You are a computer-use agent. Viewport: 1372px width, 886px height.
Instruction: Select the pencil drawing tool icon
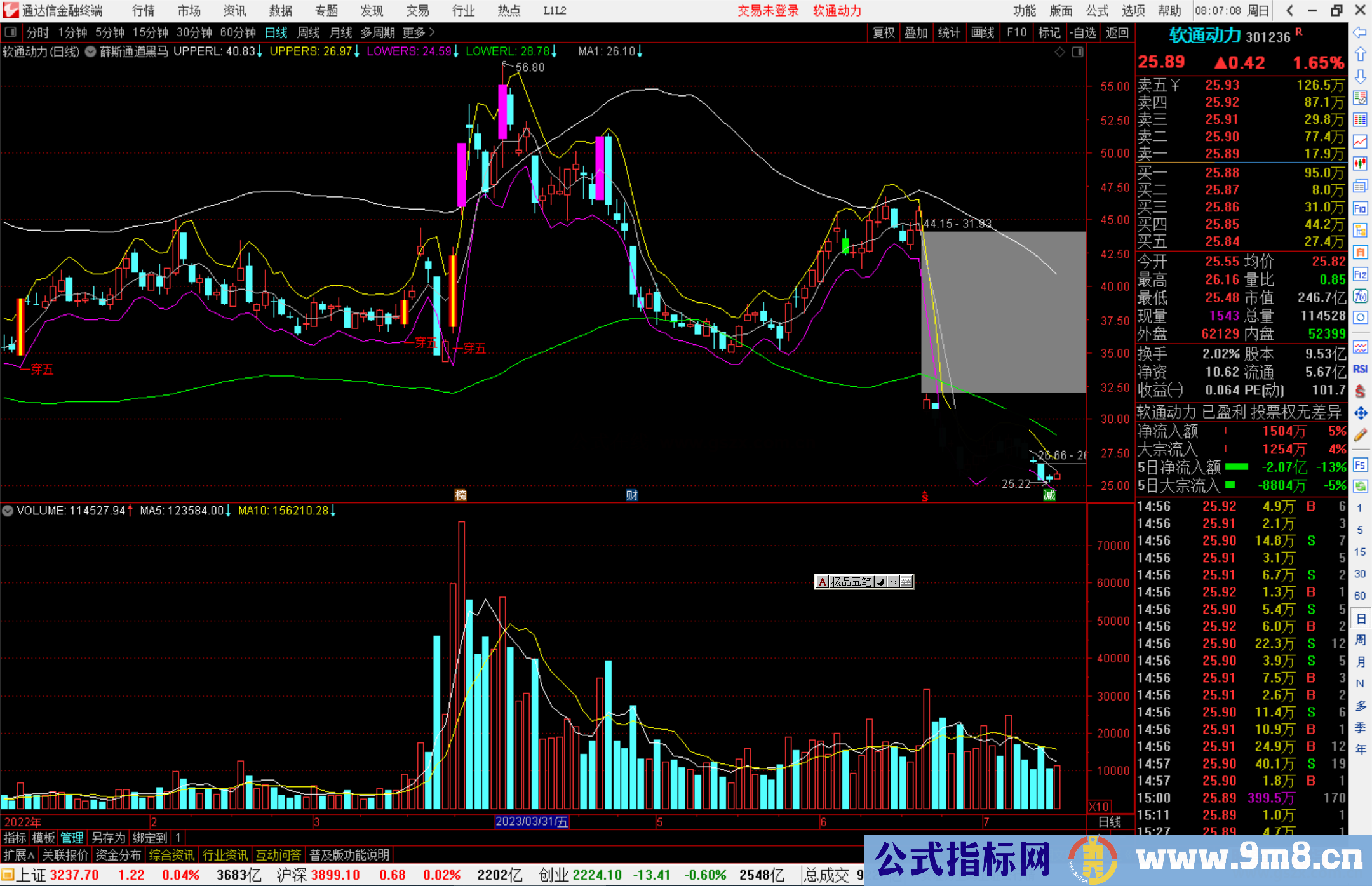pos(1360,435)
